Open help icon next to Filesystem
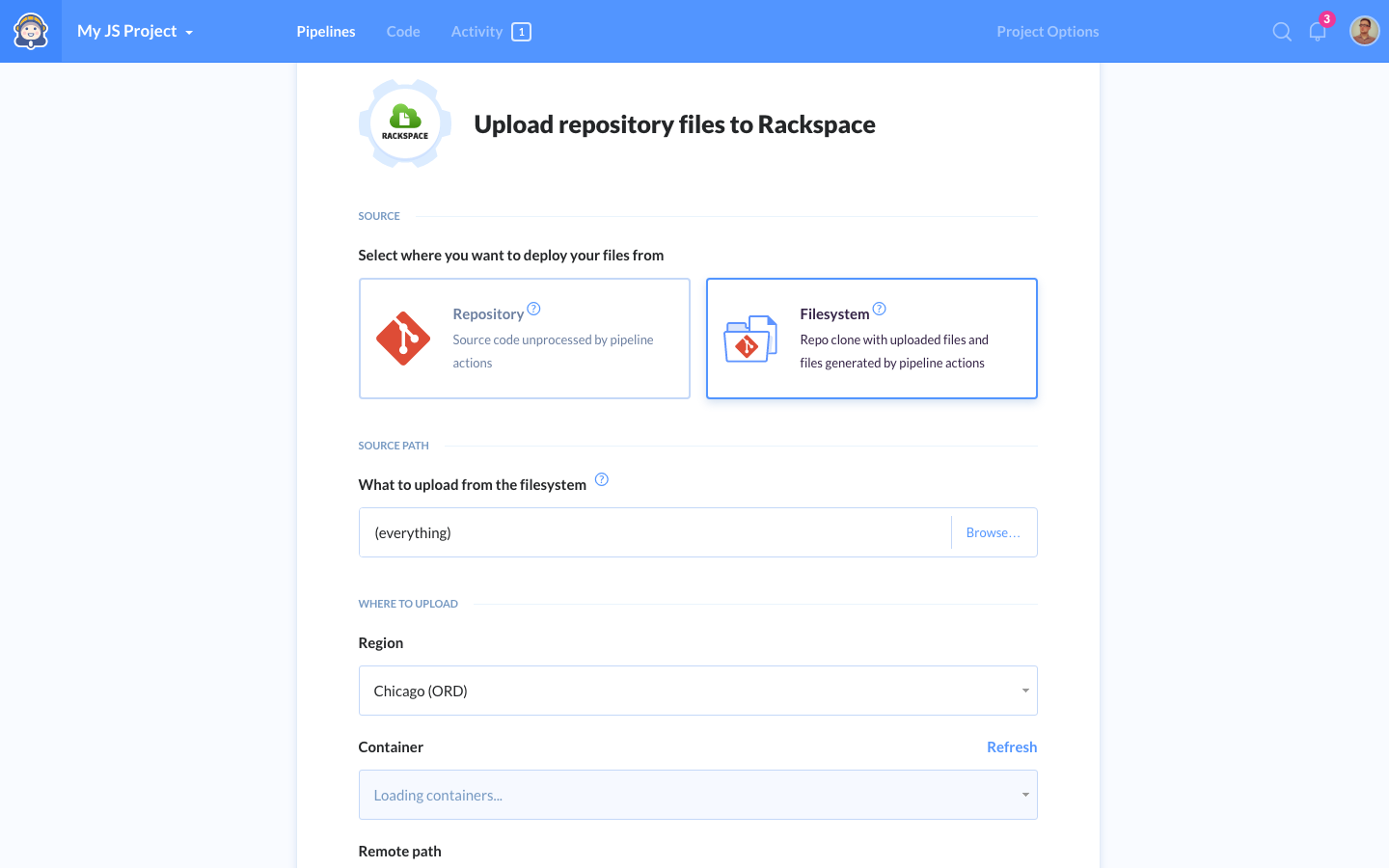 [x=879, y=309]
